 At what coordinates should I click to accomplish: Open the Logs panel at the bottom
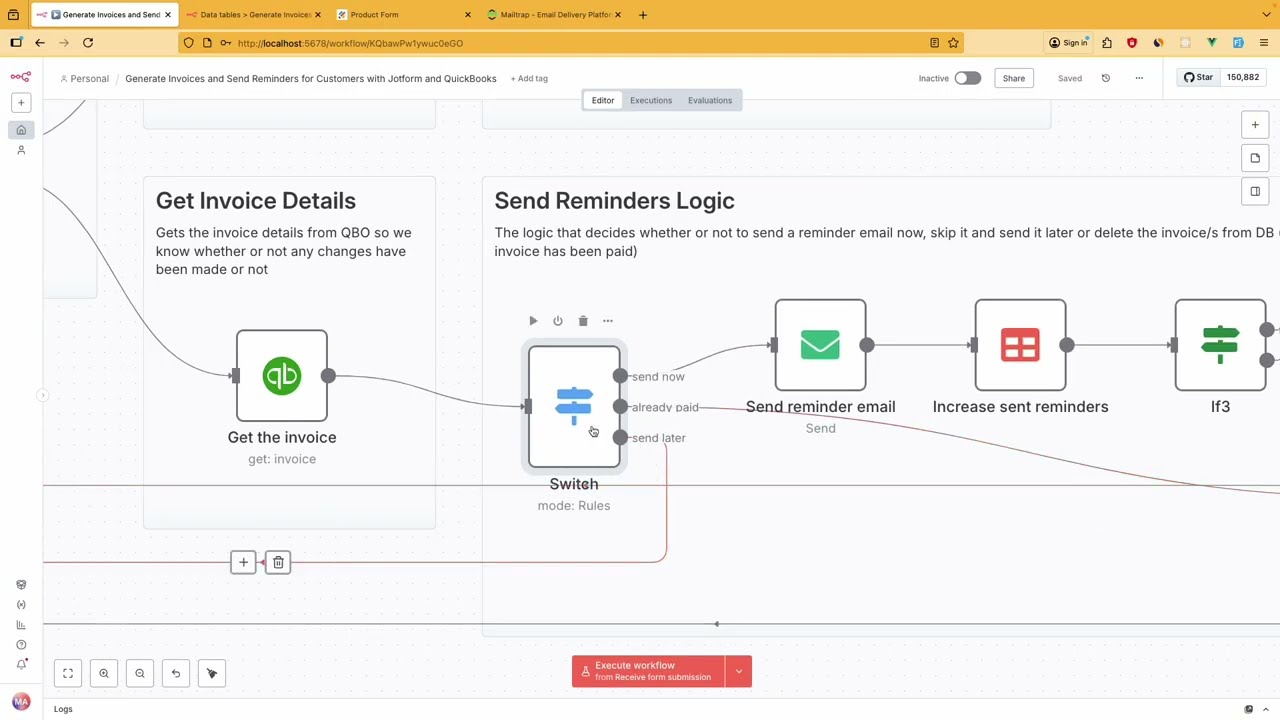coord(63,709)
